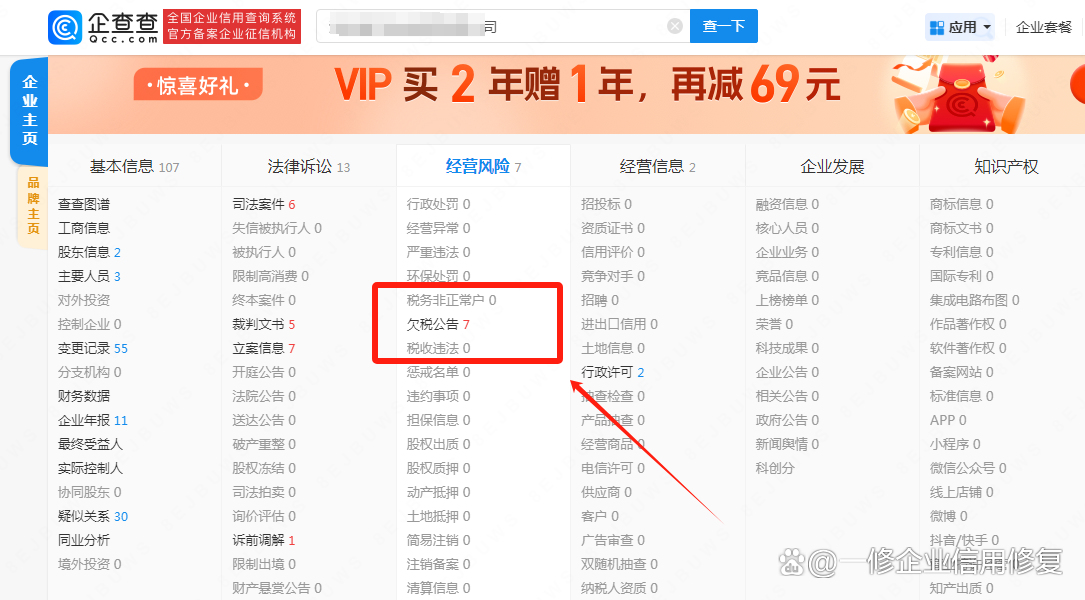Open 企业年报 11
Image resolution: width=1085 pixels, height=600 pixels.
[93, 420]
